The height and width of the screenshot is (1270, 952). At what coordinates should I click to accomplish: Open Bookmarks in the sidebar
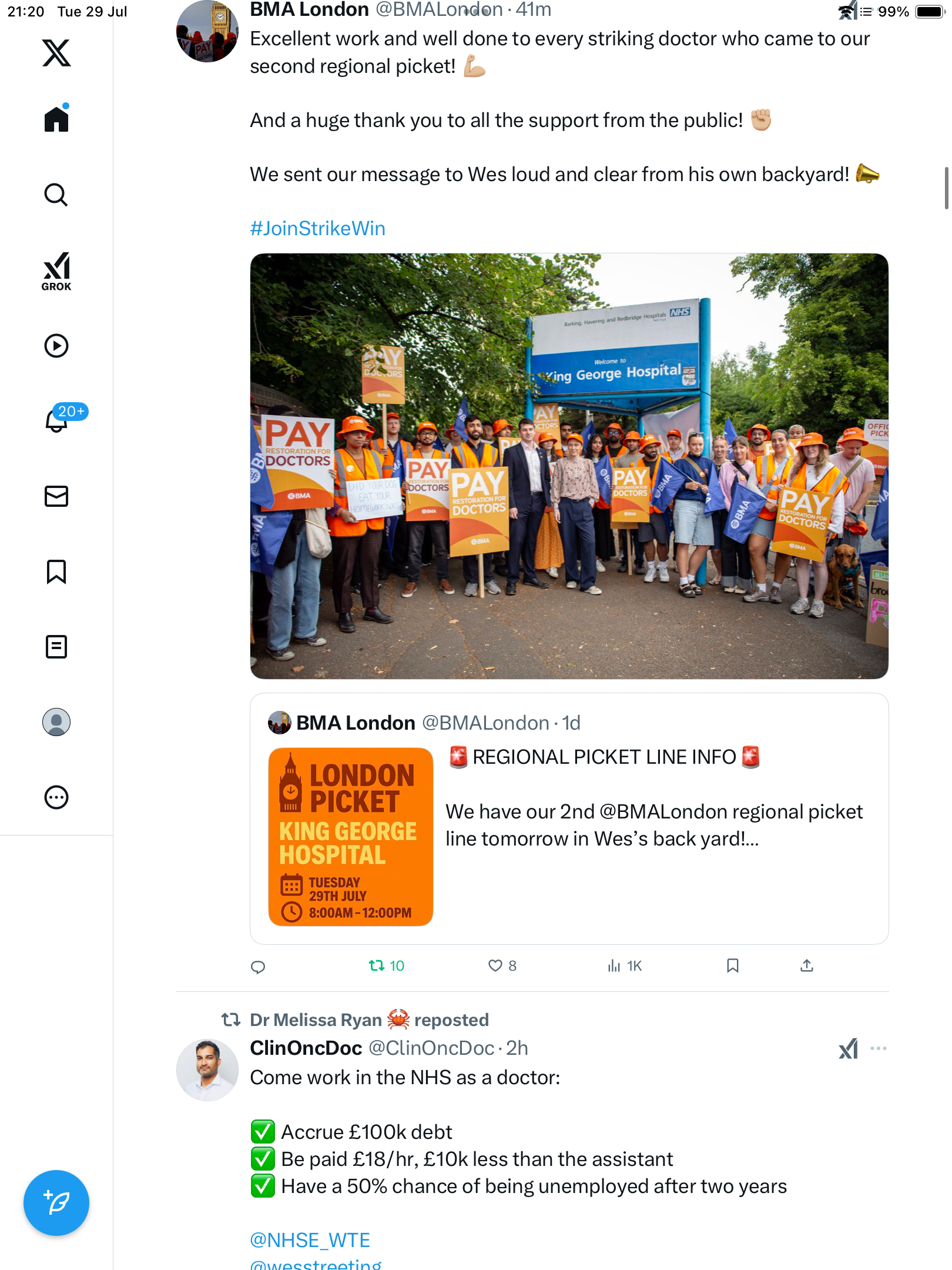tap(56, 571)
